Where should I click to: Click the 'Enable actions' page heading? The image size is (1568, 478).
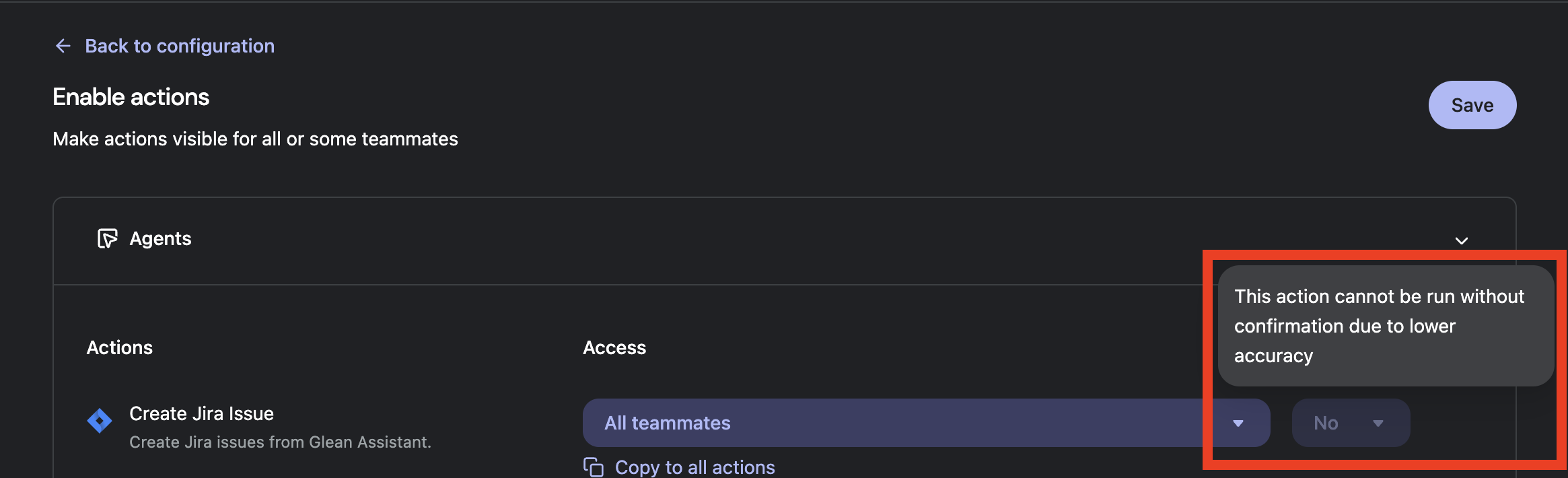click(131, 97)
